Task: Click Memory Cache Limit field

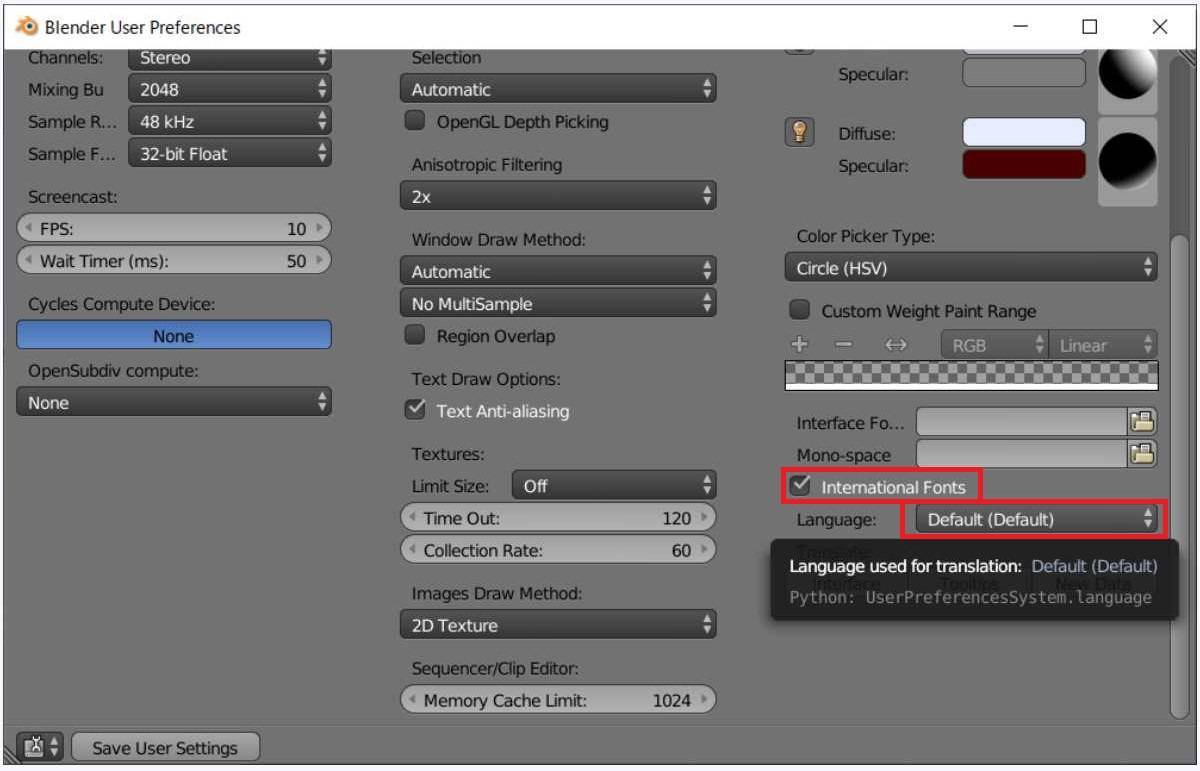Action: 558,700
